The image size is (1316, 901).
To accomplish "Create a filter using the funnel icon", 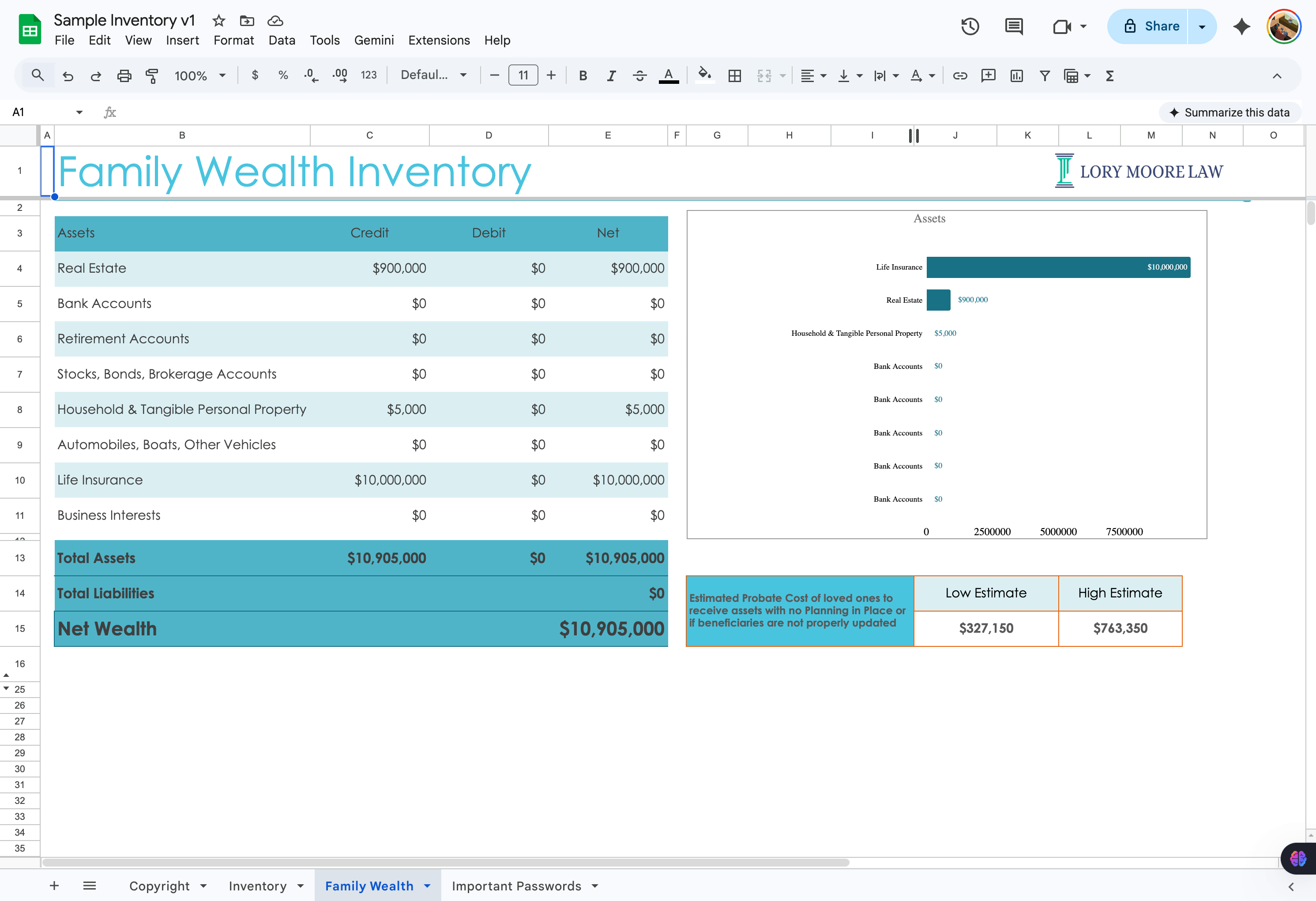I will click(1045, 75).
